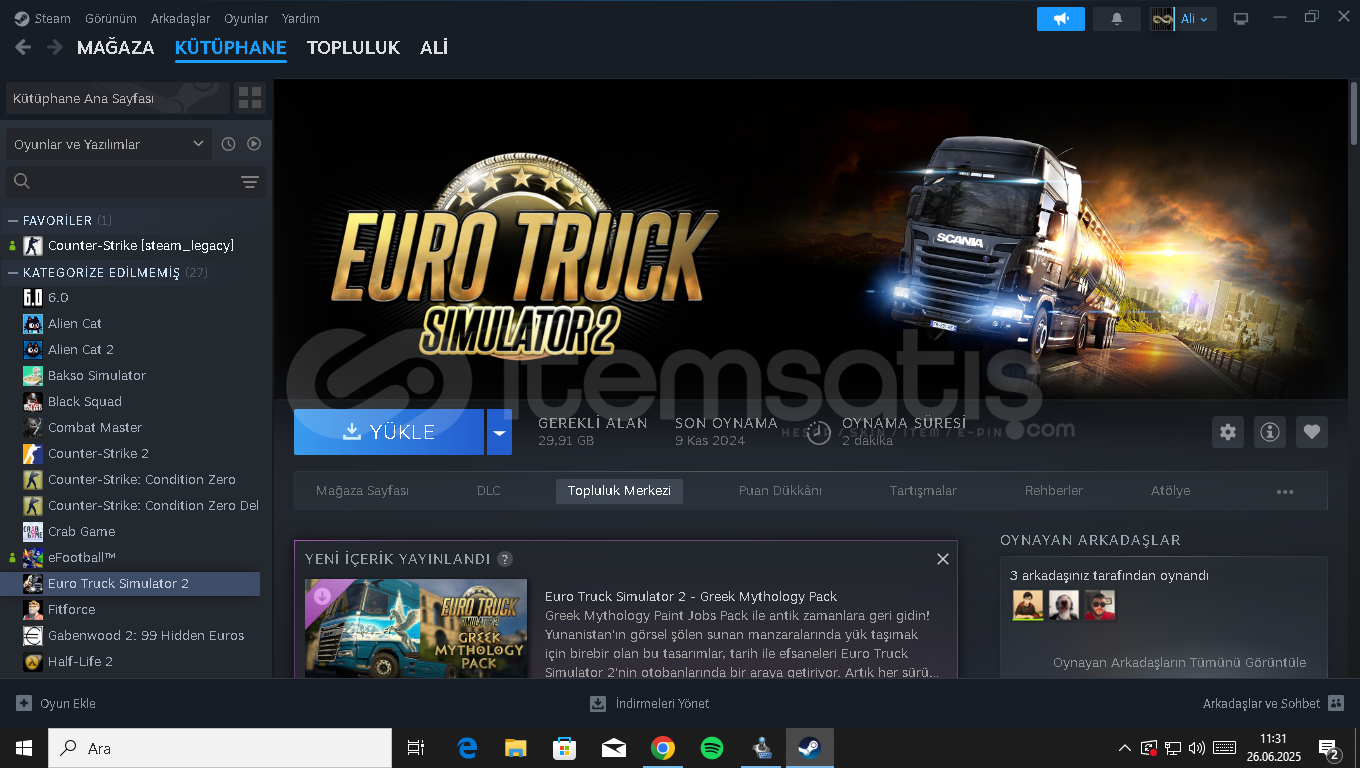Collapse the KATEGORİZE EDİLMEMİŞ category
Image resolution: width=1360 pixels, height=768 pixels.
[x=13, y=272]
